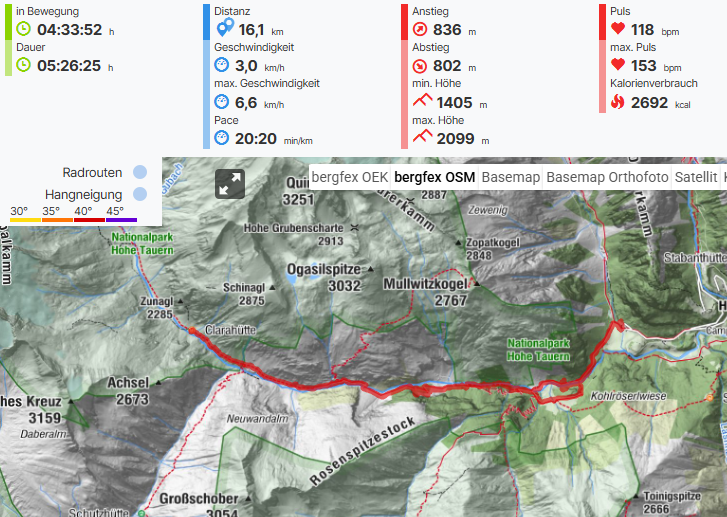The width and height of the screenshot is (727, 517).
Task: Click the max elevation mountain icon
Action: point(422,136)
